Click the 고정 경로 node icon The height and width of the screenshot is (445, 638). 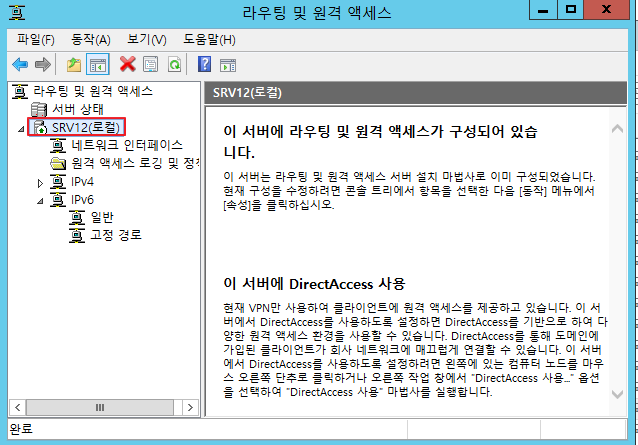pos(77,236)
